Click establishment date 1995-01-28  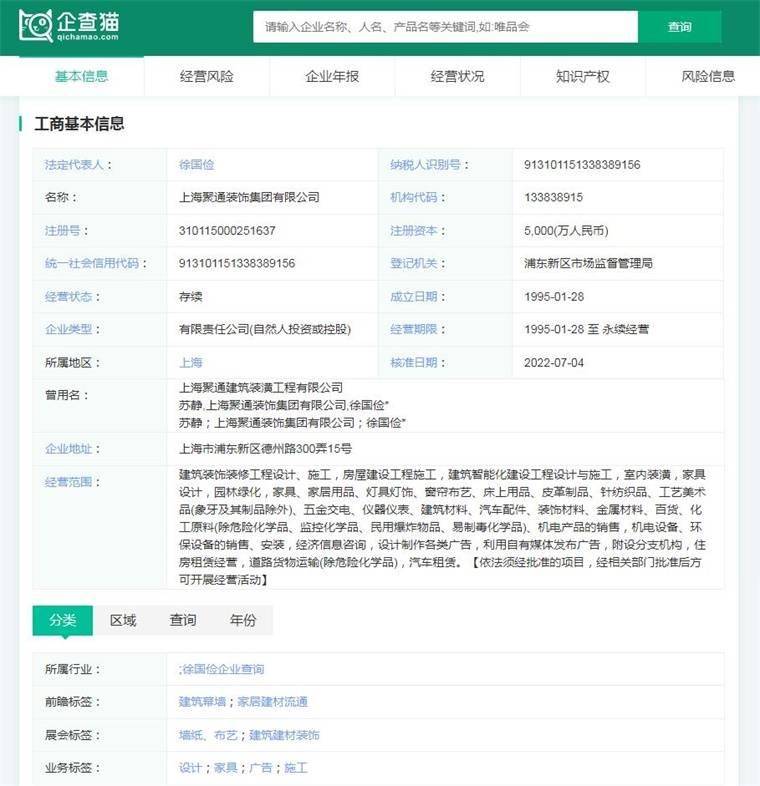[x=554, y=297]
